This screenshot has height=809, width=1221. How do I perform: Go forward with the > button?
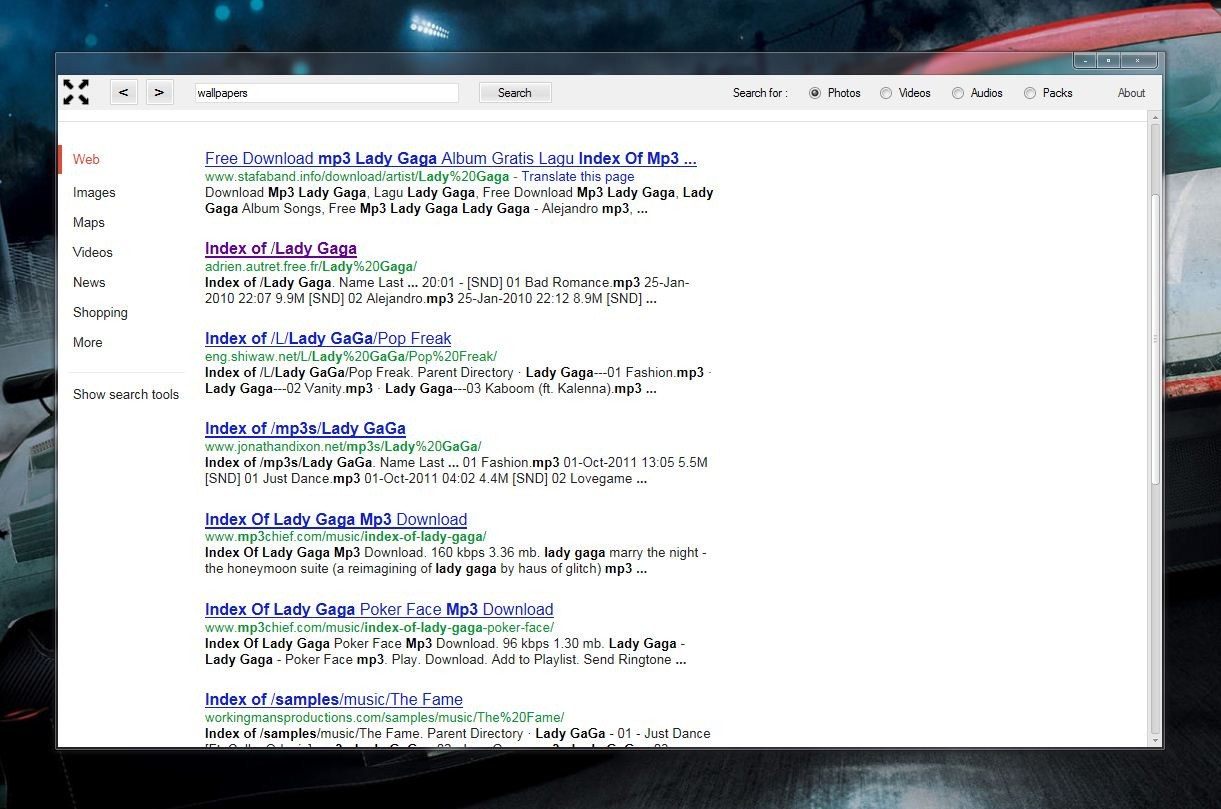coord(160,92)
